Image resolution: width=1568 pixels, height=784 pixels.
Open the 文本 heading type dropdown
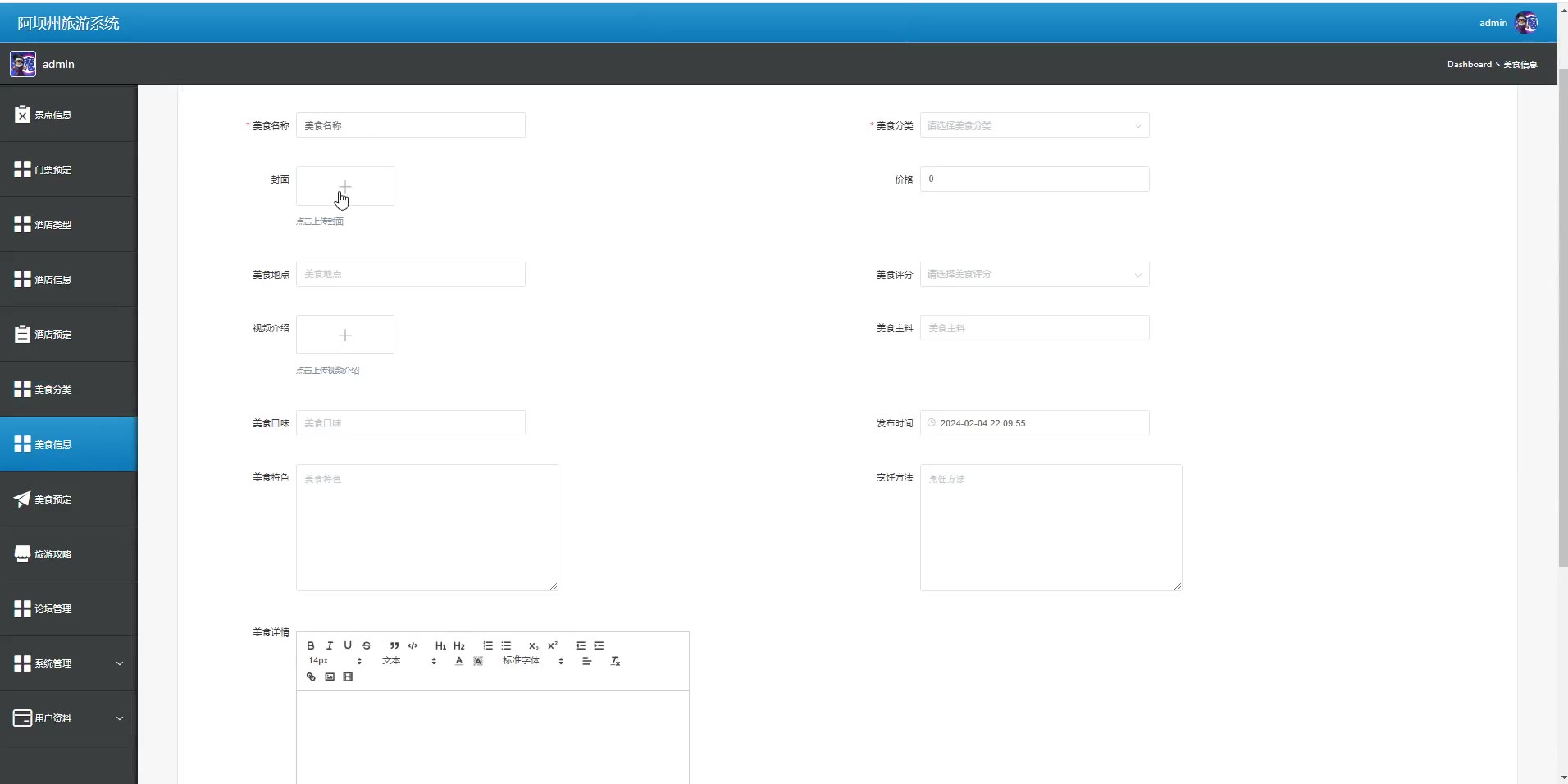(409, 661)
